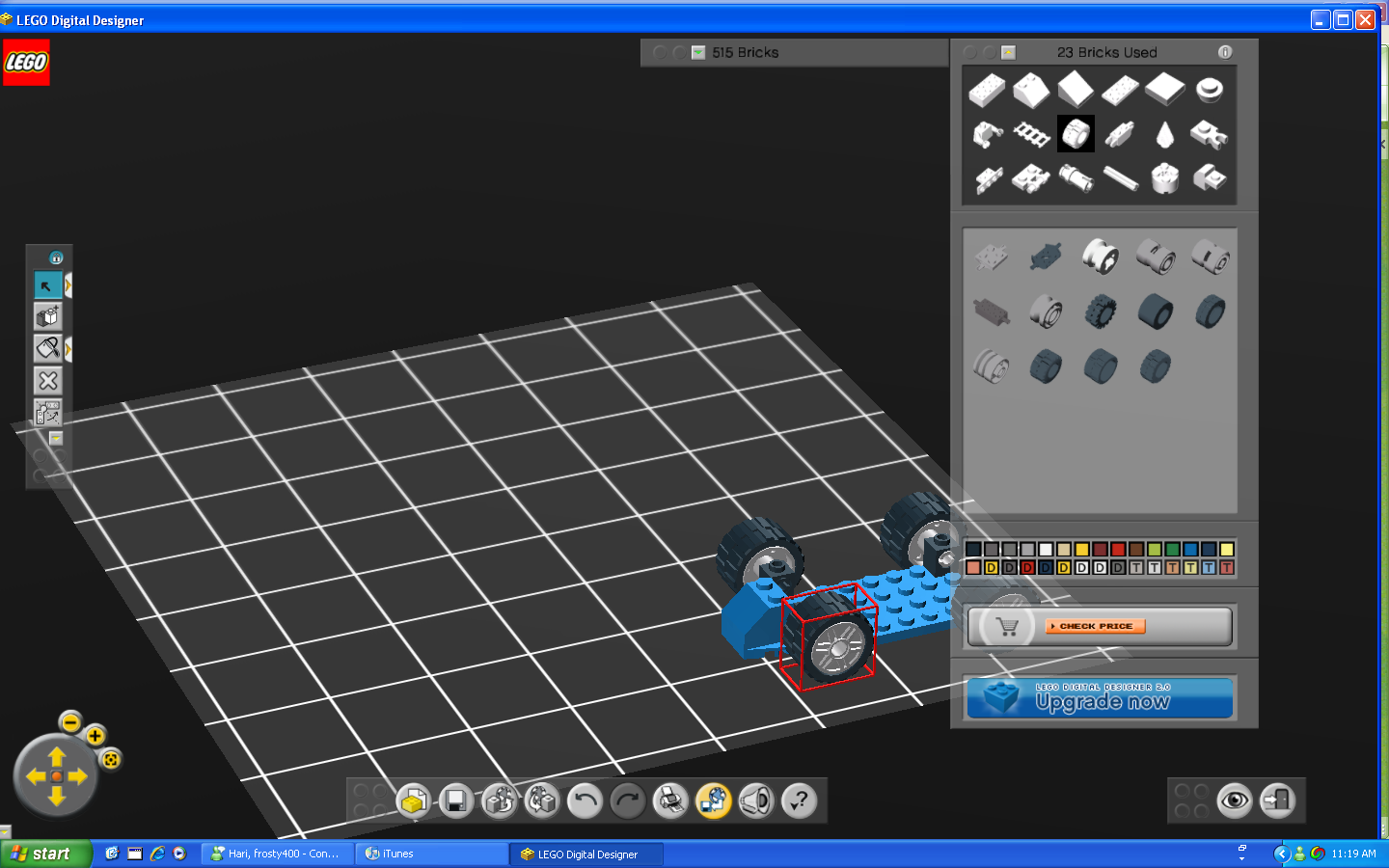Click the orange Check Price button

click(1096, 626)
